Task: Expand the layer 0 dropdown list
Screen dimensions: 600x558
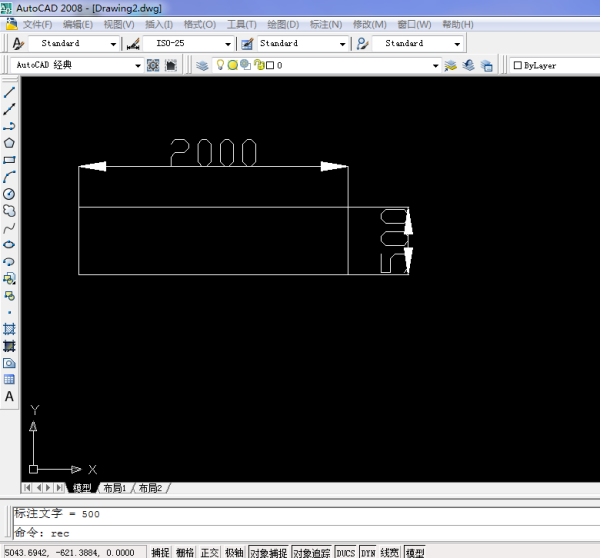Action: [x=435, y=66]
